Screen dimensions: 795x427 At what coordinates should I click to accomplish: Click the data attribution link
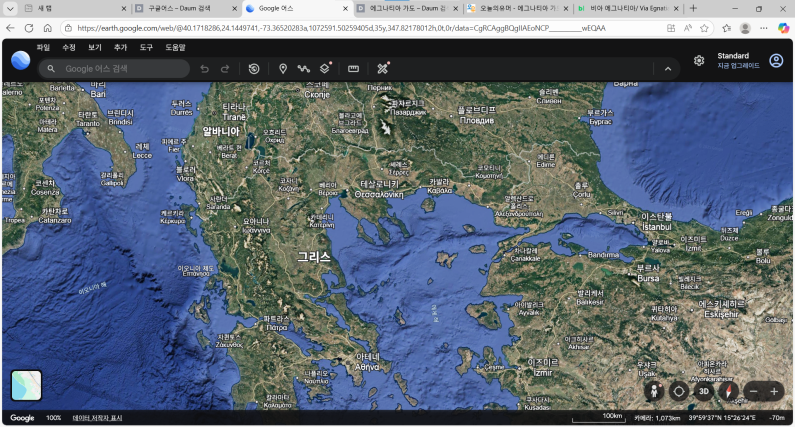pos(97,418)
